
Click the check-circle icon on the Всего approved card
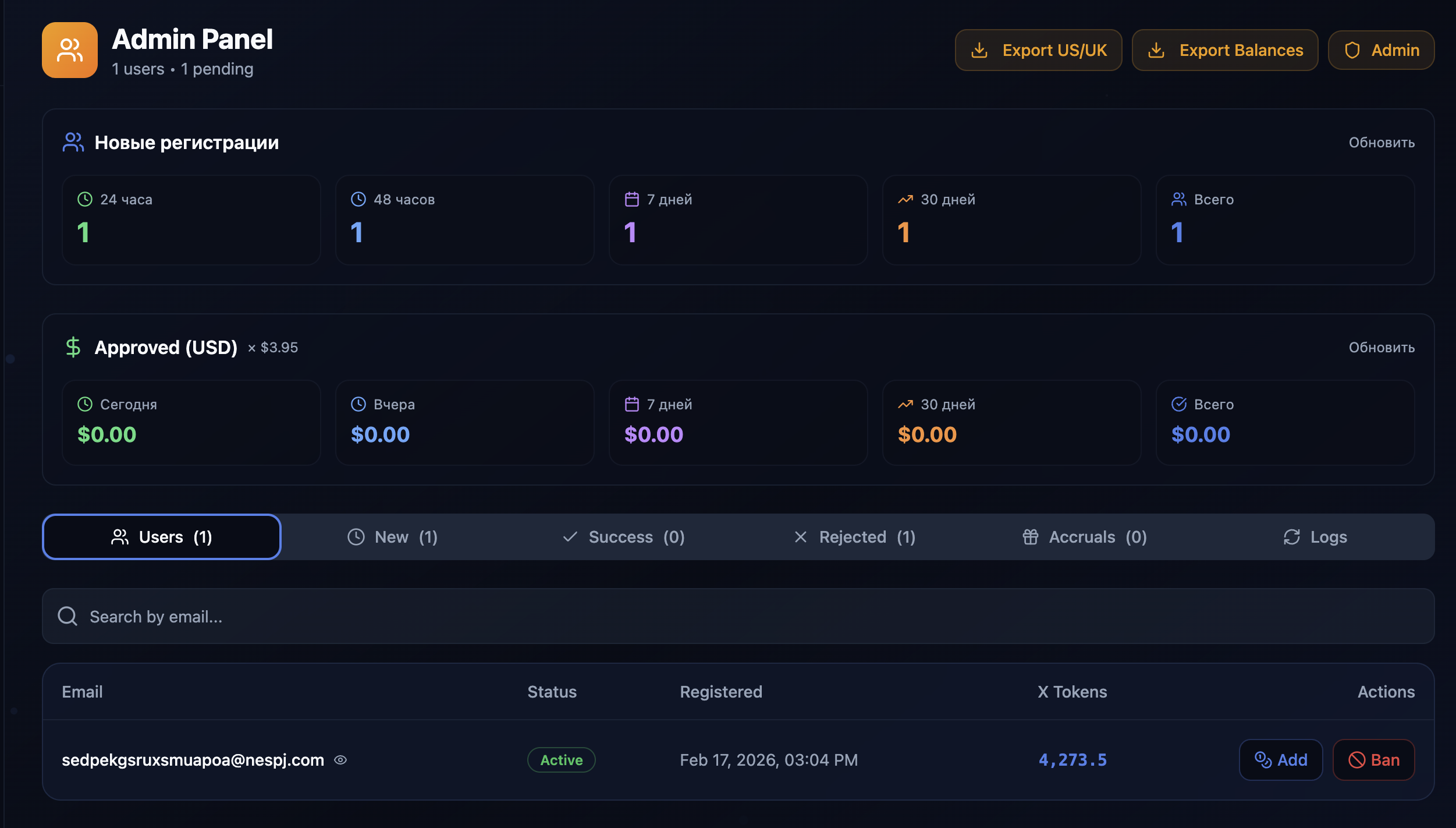coord(1178,404)
